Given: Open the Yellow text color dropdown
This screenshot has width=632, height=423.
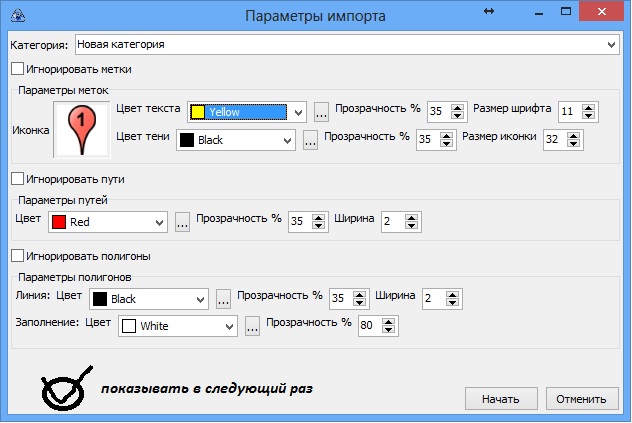Looking at the screenshot, I should 298,112.
